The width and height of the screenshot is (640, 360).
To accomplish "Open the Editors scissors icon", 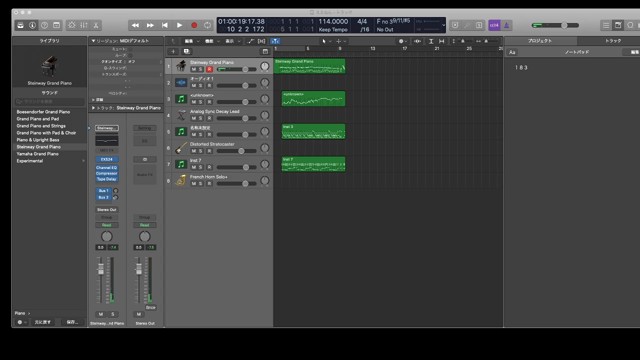I will (96, 25).
